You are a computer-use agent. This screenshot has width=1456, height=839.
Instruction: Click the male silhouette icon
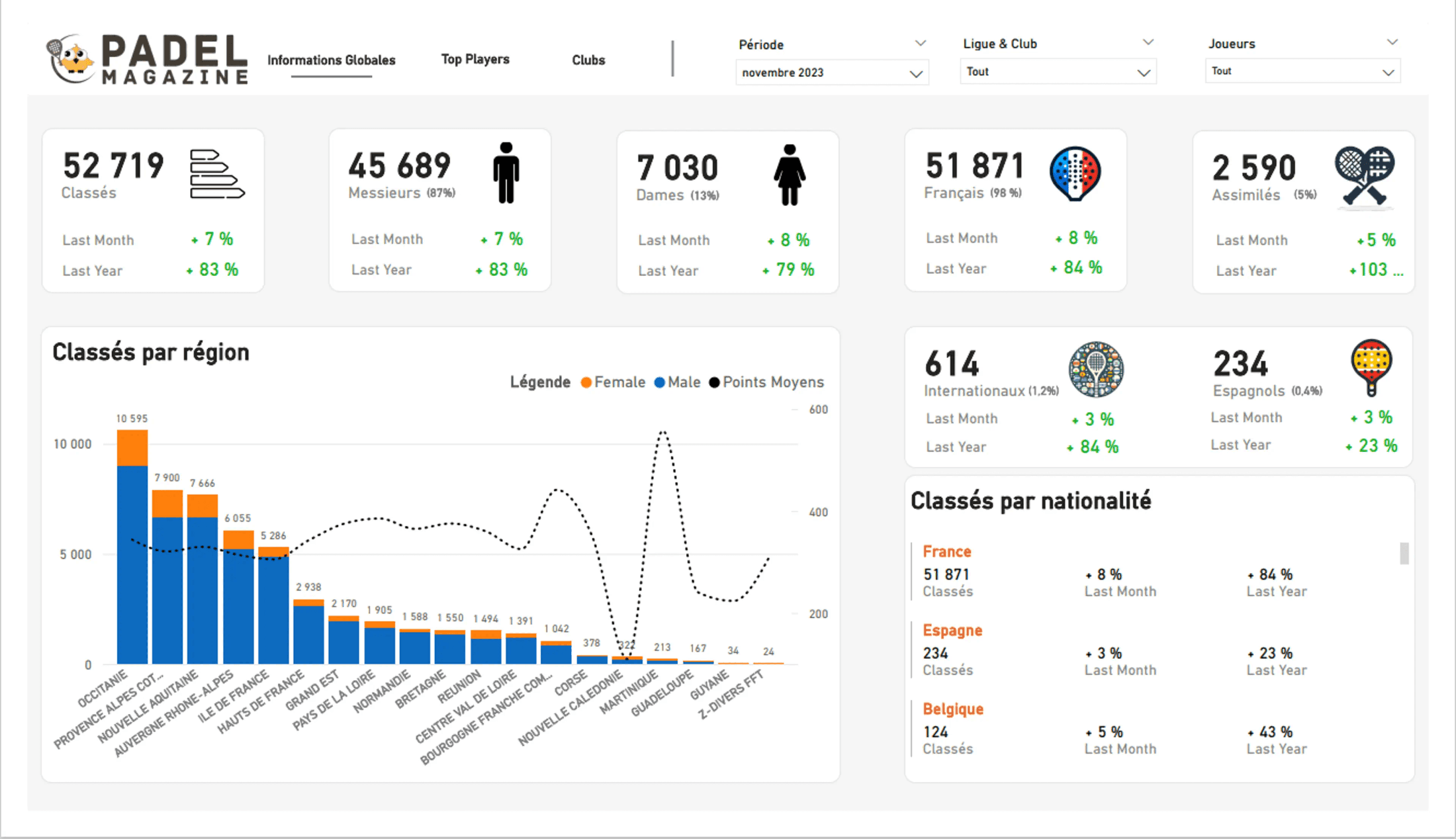click(506, 173)
